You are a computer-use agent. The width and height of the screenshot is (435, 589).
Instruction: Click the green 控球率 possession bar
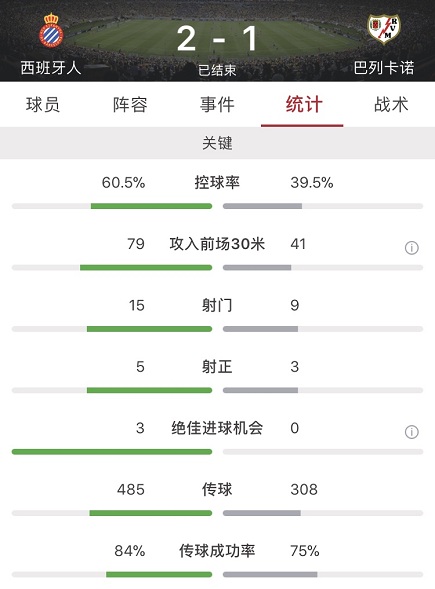pos(151,206)
